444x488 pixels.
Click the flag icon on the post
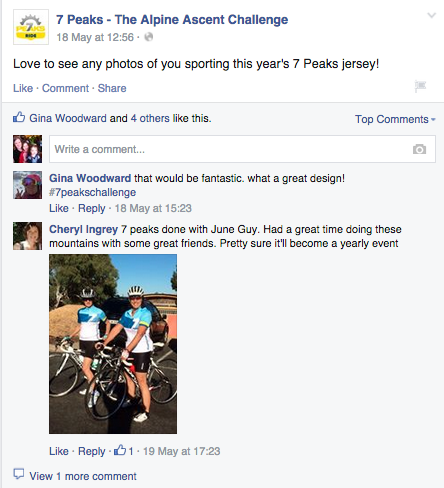(x=420, y=86)
